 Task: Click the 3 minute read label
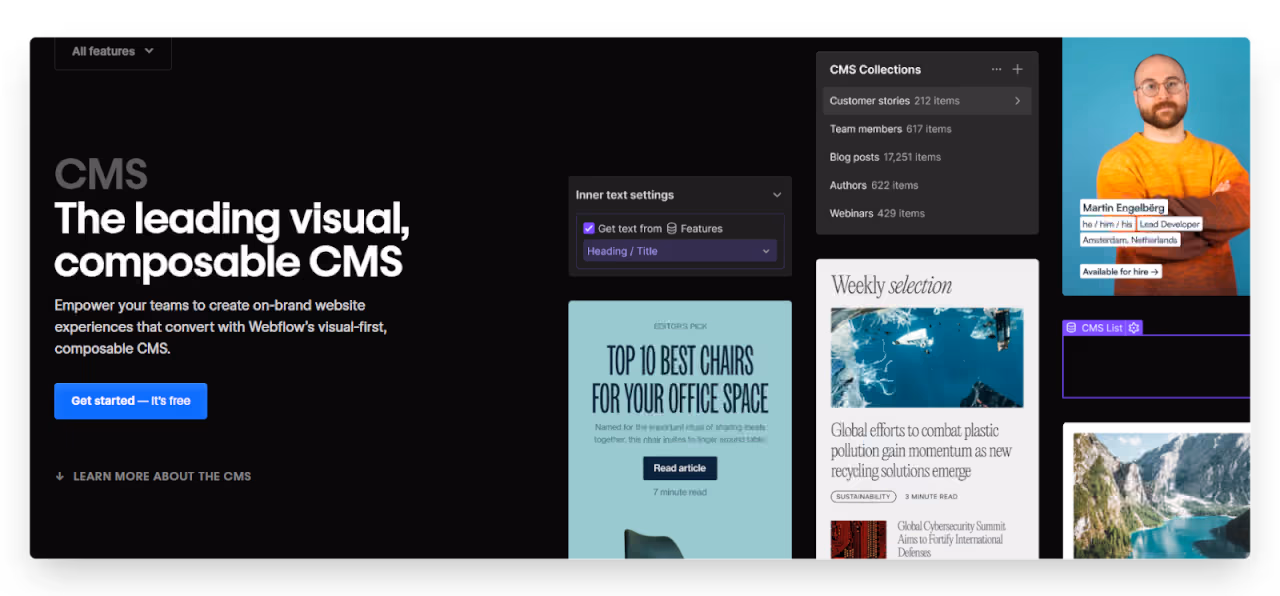[931, 497]
